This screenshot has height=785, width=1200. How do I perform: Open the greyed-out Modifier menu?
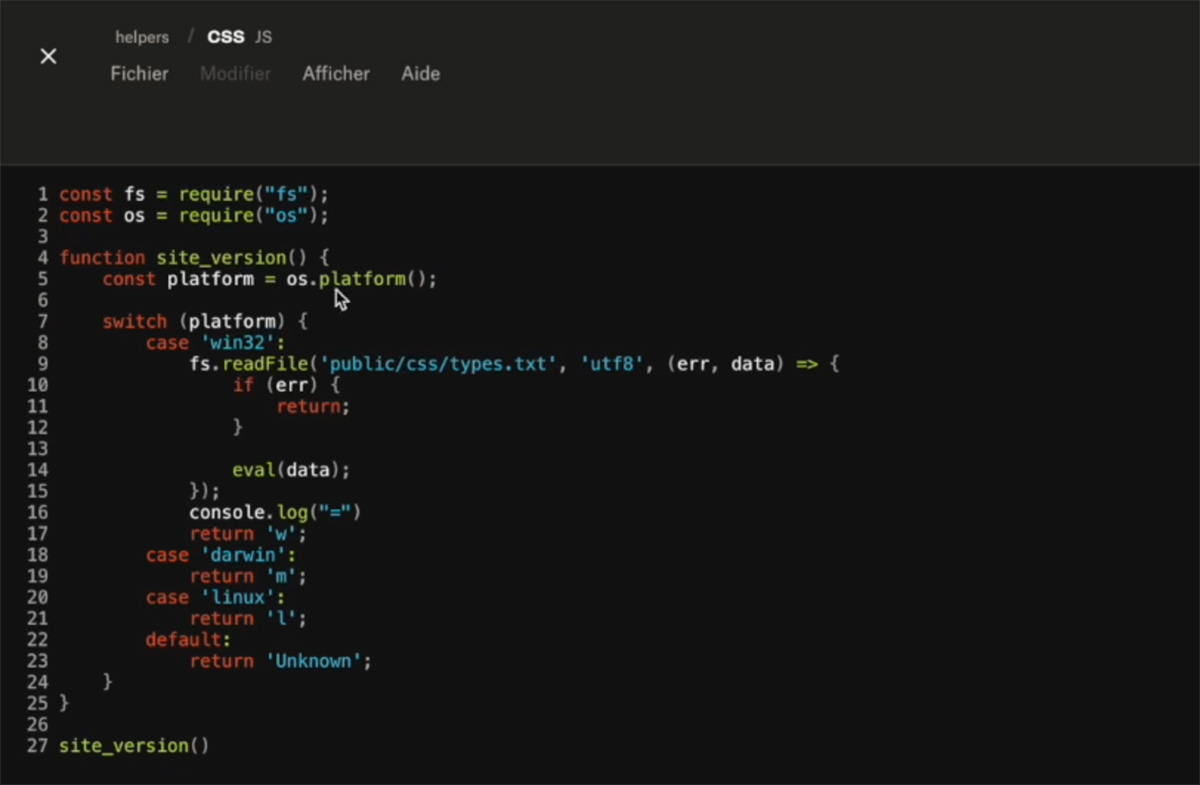pos(235,74)
